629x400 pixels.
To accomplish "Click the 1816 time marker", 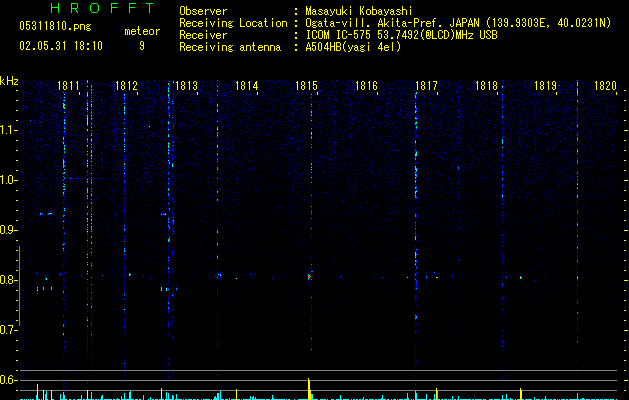I will click(366, 86).
